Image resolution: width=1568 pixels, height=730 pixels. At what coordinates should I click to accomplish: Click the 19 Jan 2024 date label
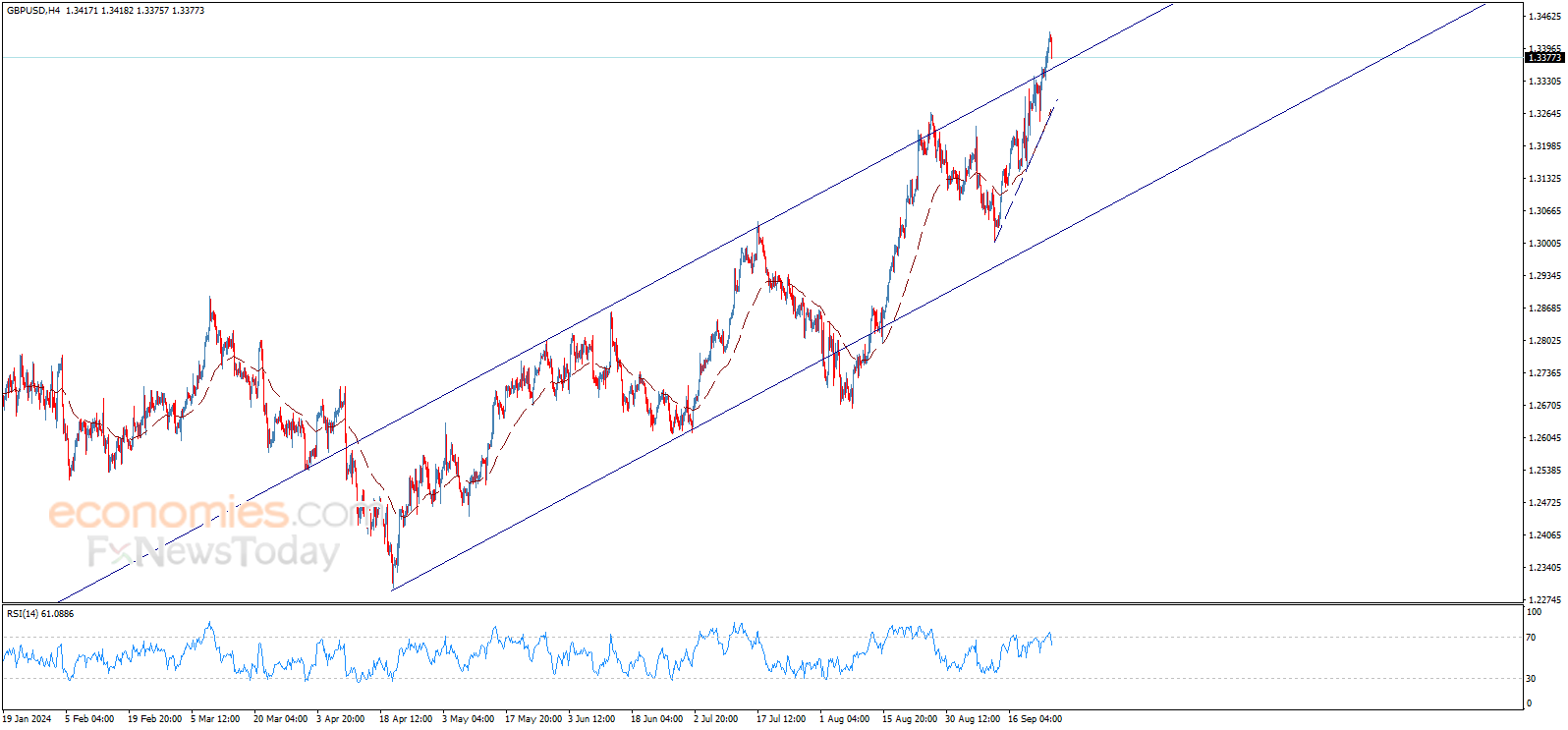27,719
